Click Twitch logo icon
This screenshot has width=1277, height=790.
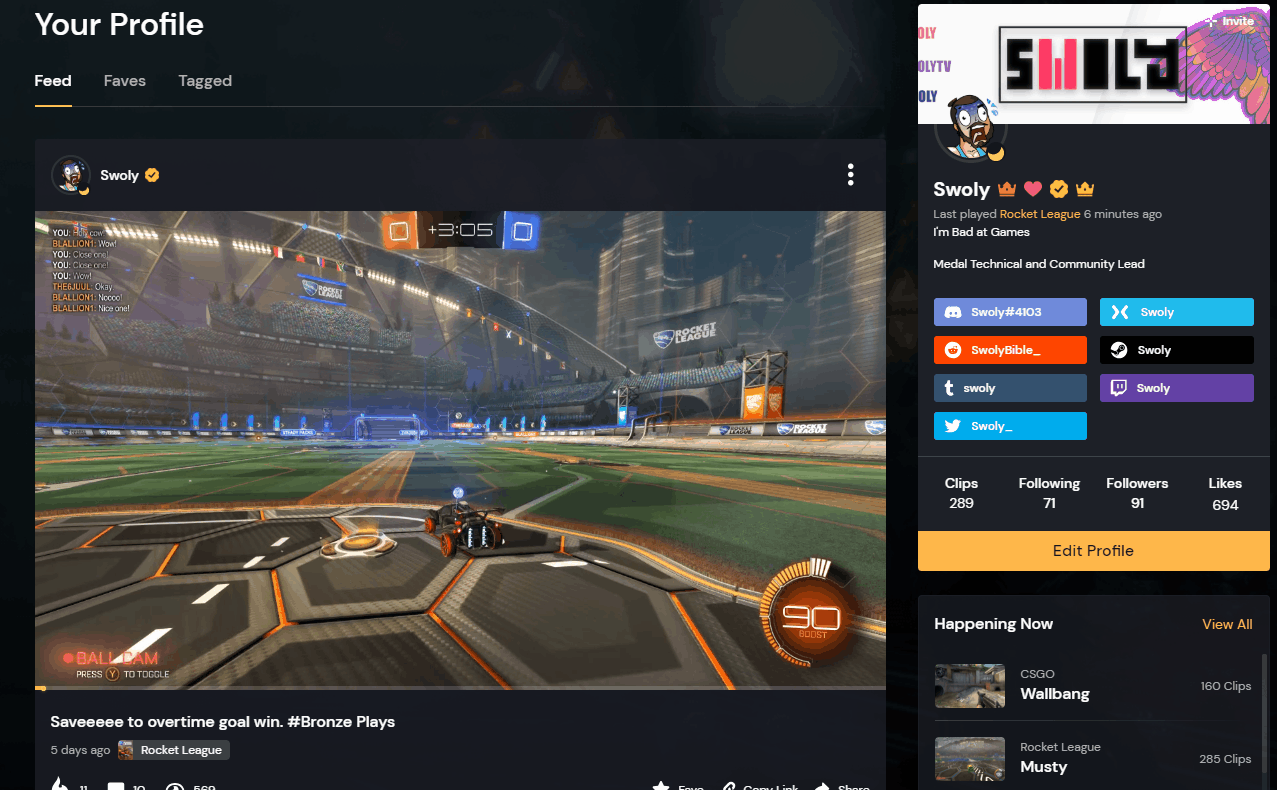(x=1119, y=388)
